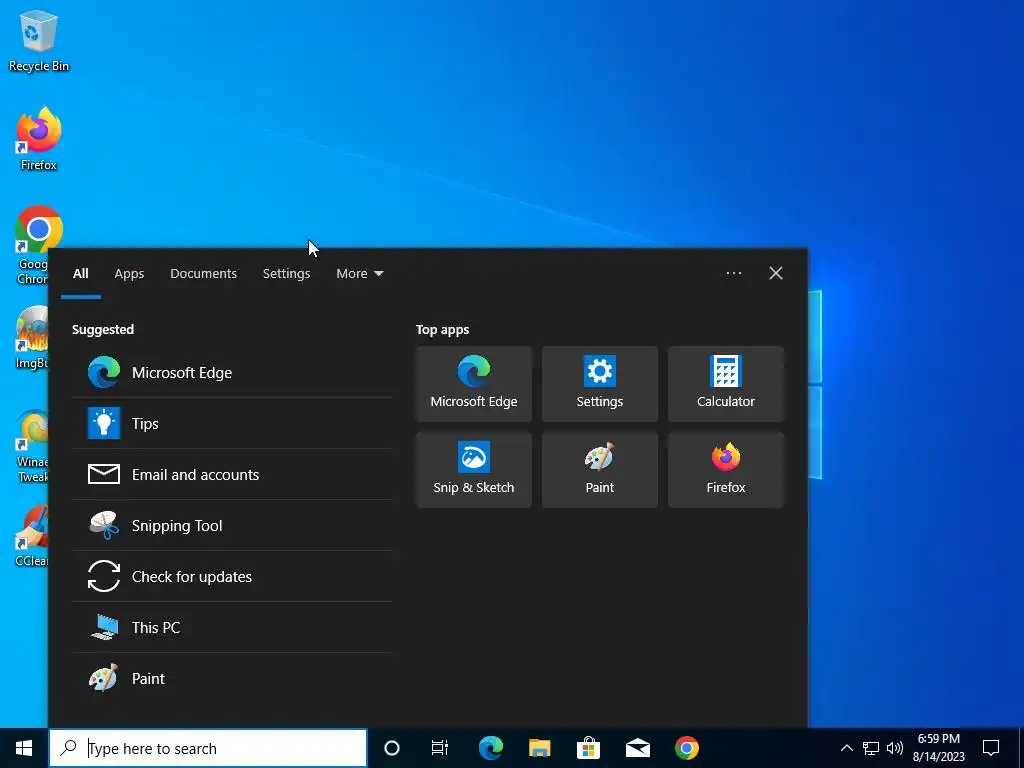Open Tips from the Suggested list

point(232,423)
